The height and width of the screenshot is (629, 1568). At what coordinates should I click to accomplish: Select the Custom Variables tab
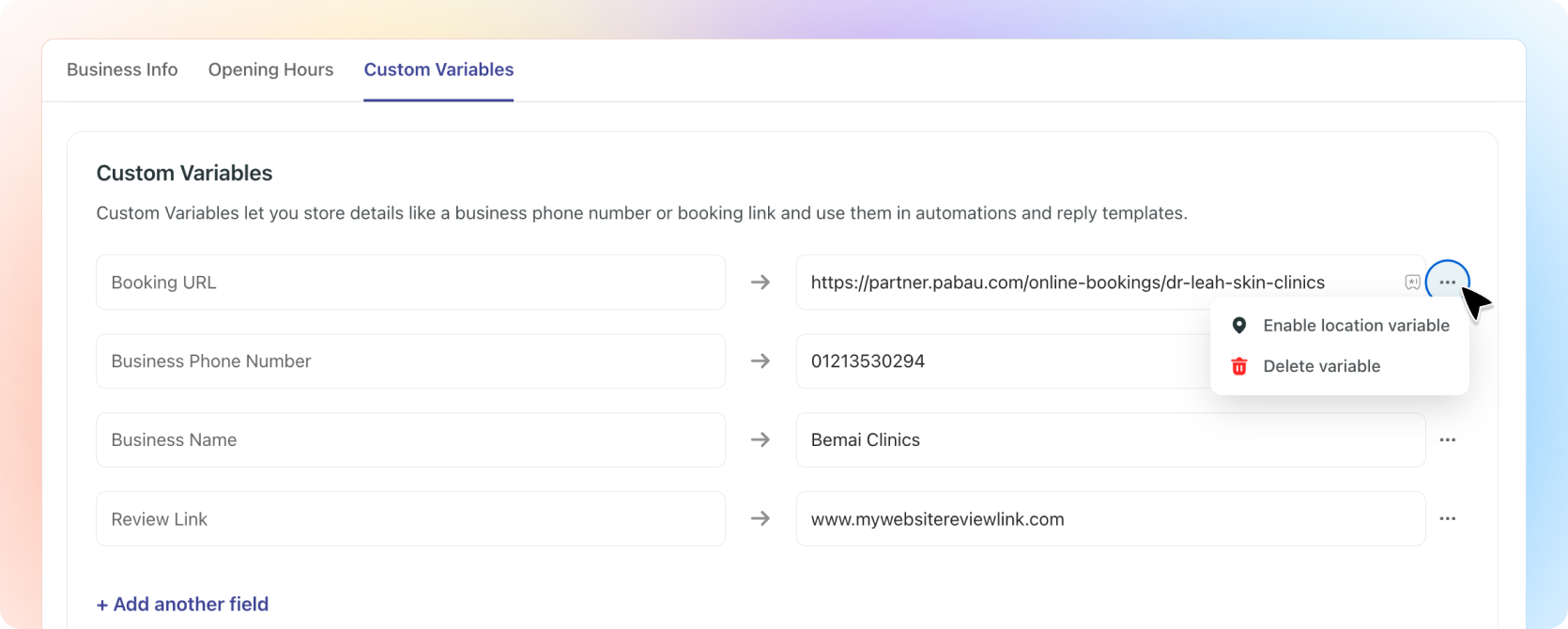click(438, 70)
